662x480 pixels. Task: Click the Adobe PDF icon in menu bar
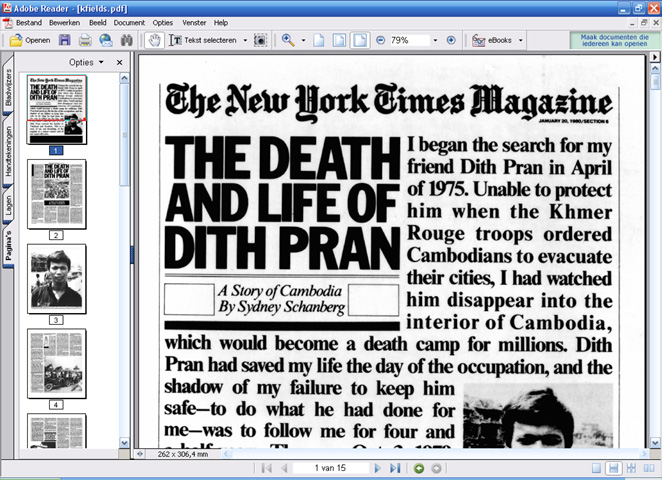[x=8, y=24]
